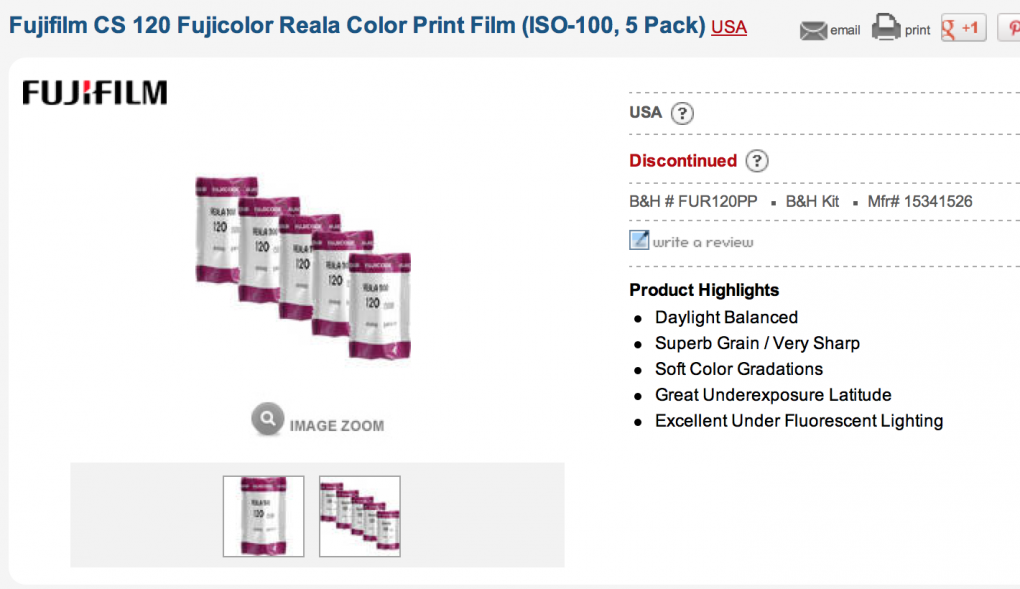Click the B&H Kit label
This screenshot has width=1020, height=589.
pyautogui.click(x=812, y=202)
